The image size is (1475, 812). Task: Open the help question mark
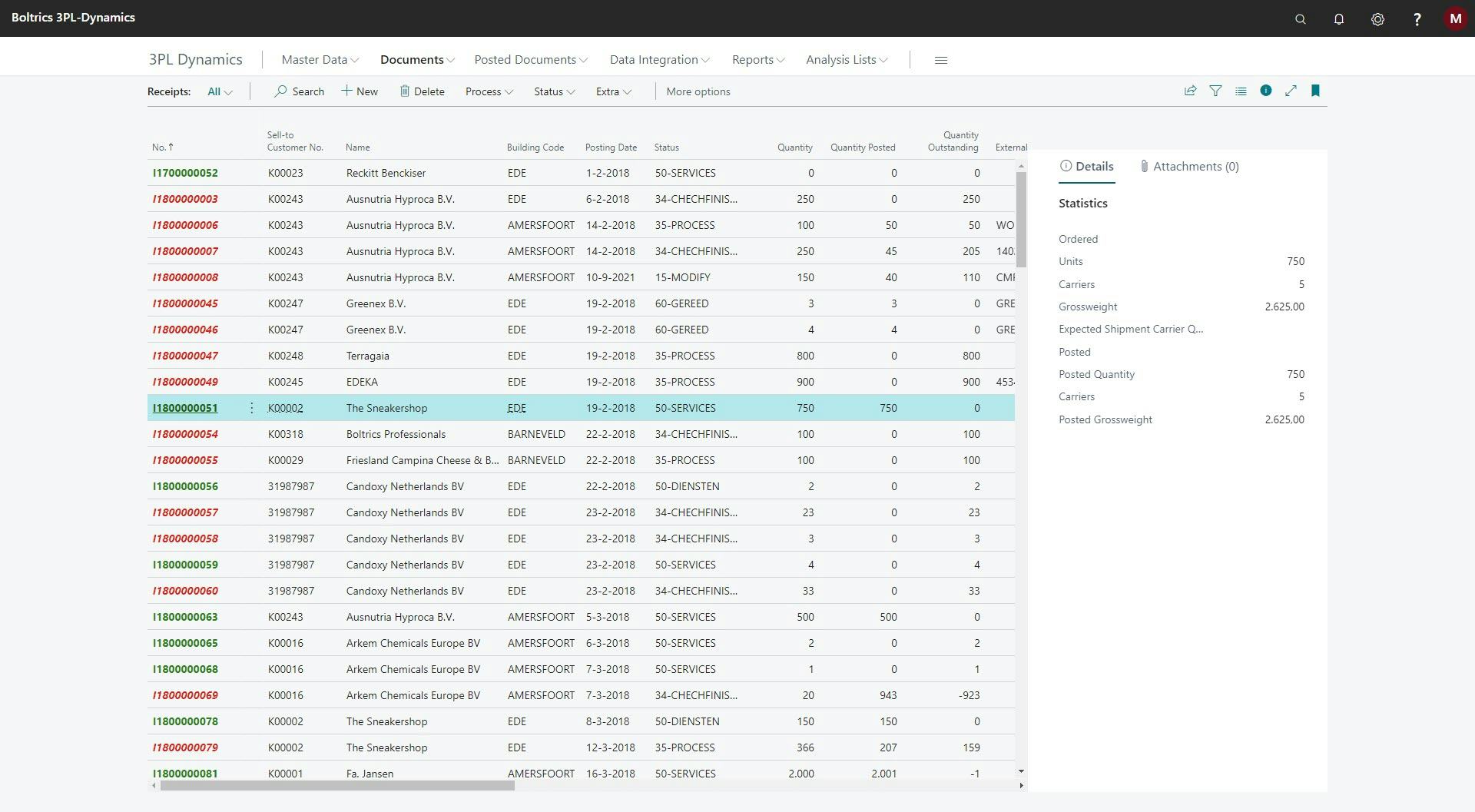point(1417,19)
